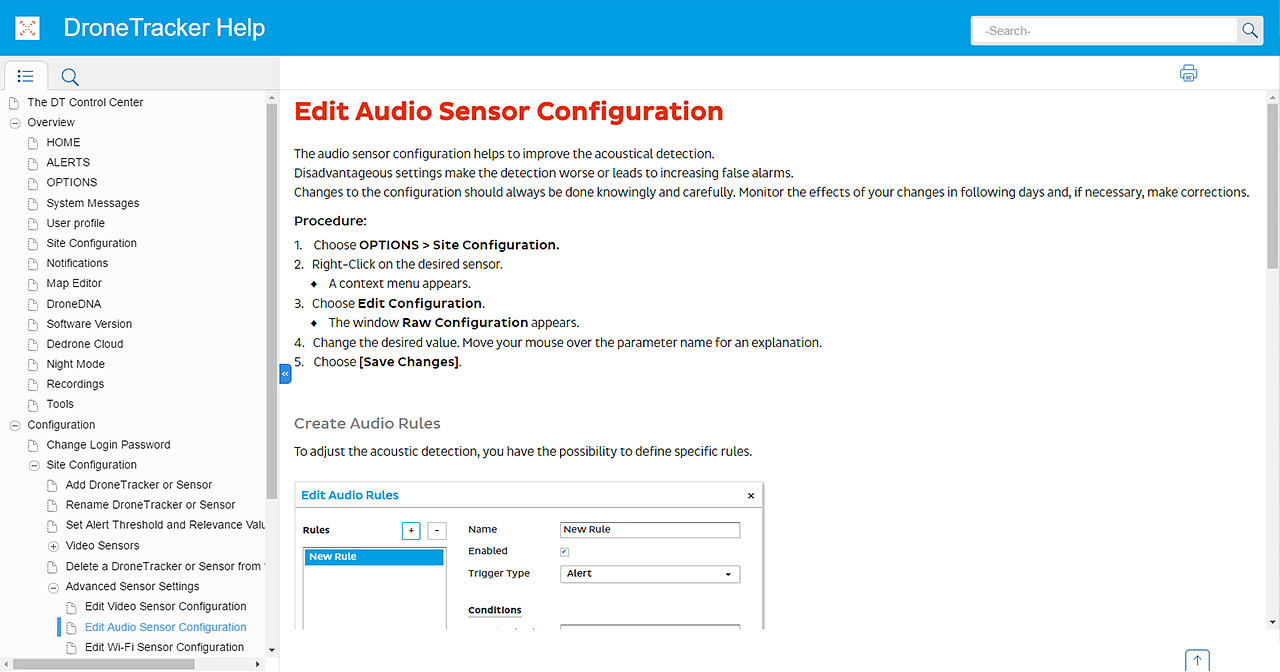Screen dimensions: 1280x672
Task: Collapse the sidebar with the blue handle
Action: pyautogui.click(x=285, y=373)
